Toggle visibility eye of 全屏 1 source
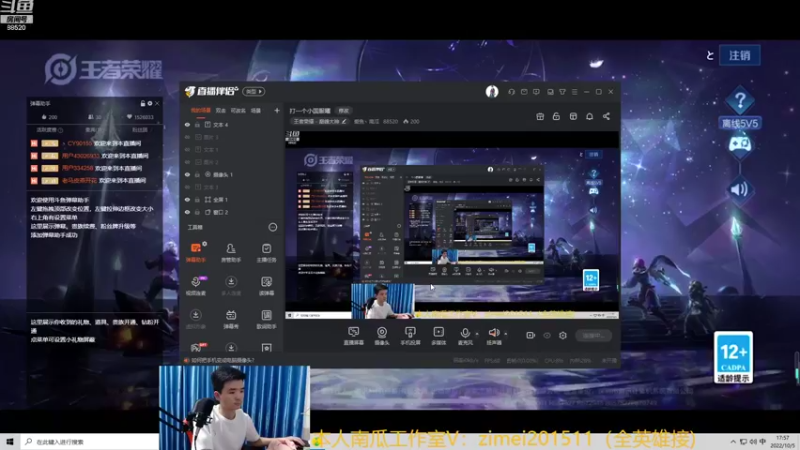The width and height of the screenshot is (800, 450). 187,199
